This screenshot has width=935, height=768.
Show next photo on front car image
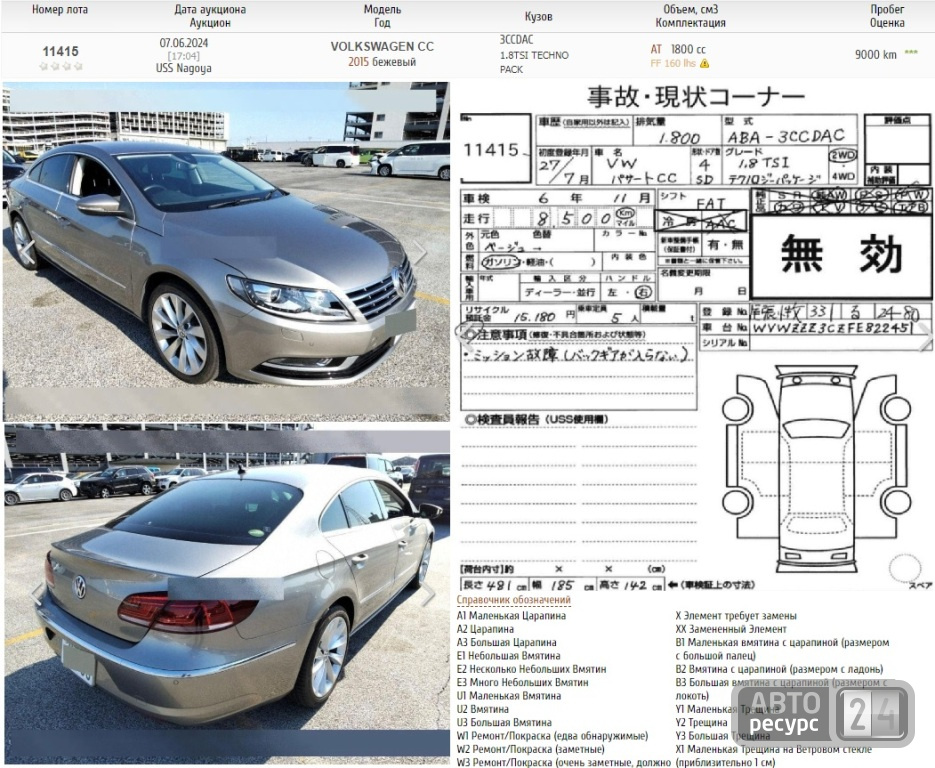421,252
